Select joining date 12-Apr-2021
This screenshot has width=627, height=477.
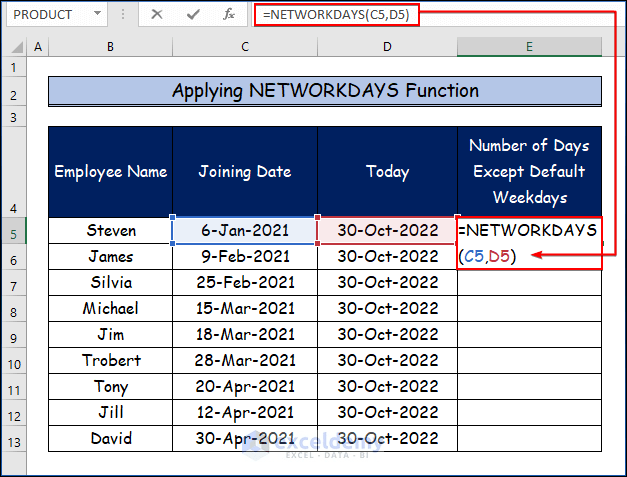point(245,413)
